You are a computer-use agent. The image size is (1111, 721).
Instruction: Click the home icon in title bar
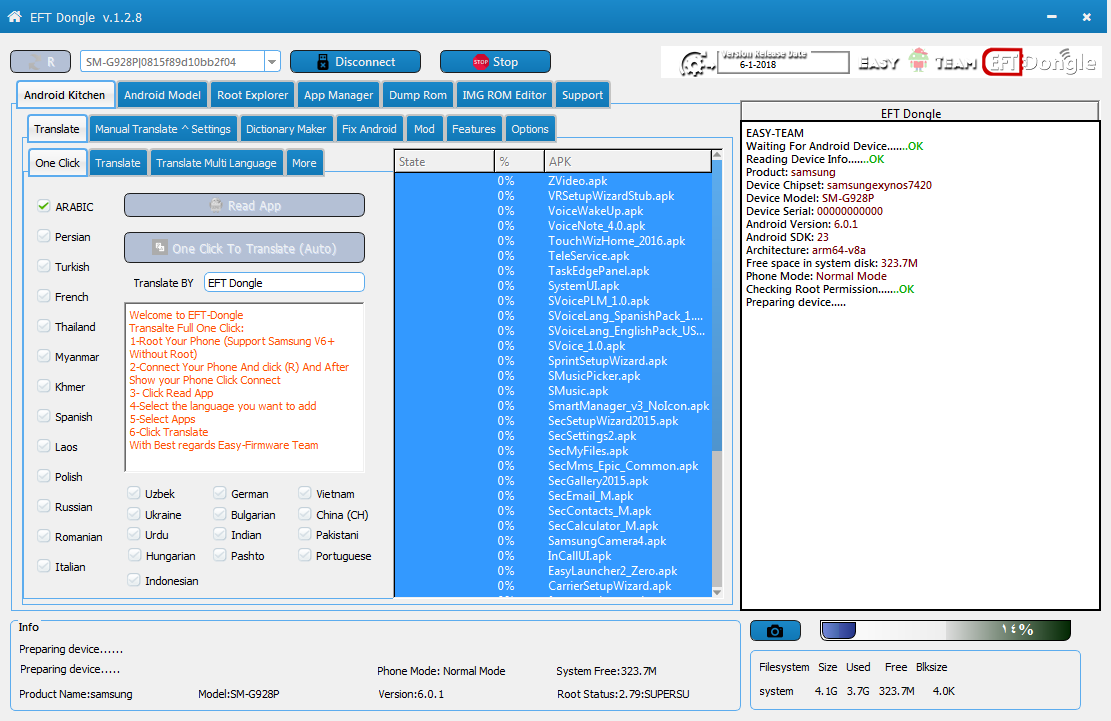(14, 16)
